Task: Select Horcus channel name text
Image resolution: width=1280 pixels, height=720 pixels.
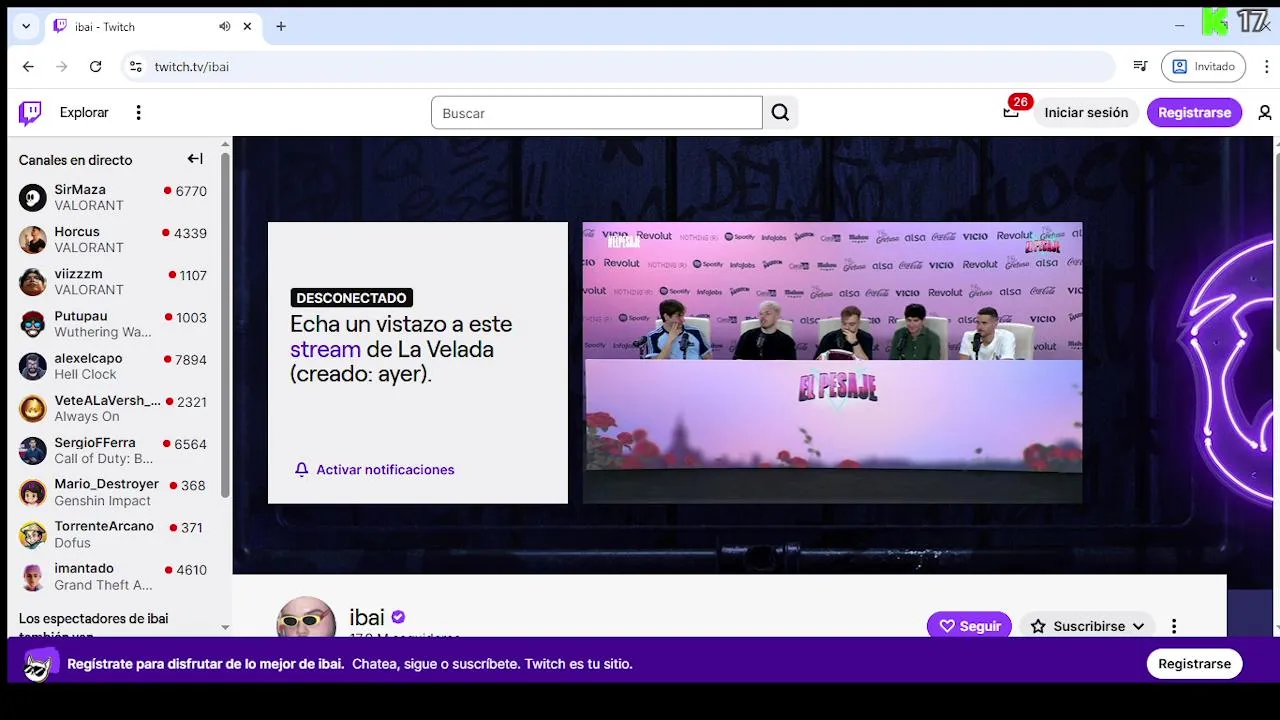Action: [x=77, y=231]
